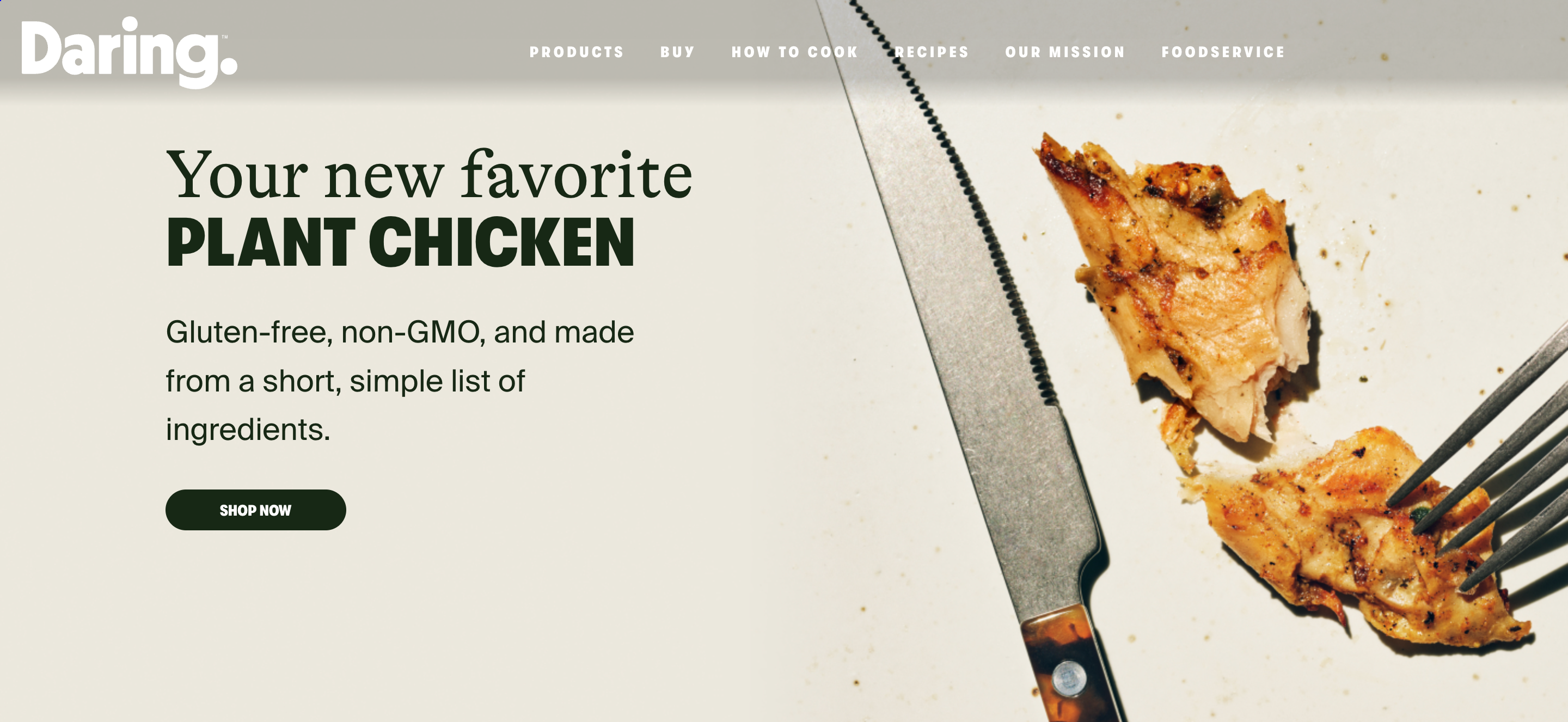Click the 'Gluten-free, non-GMO, and made' text line
Viewport: 1568px width, 722px height.
tap(400, 332)
